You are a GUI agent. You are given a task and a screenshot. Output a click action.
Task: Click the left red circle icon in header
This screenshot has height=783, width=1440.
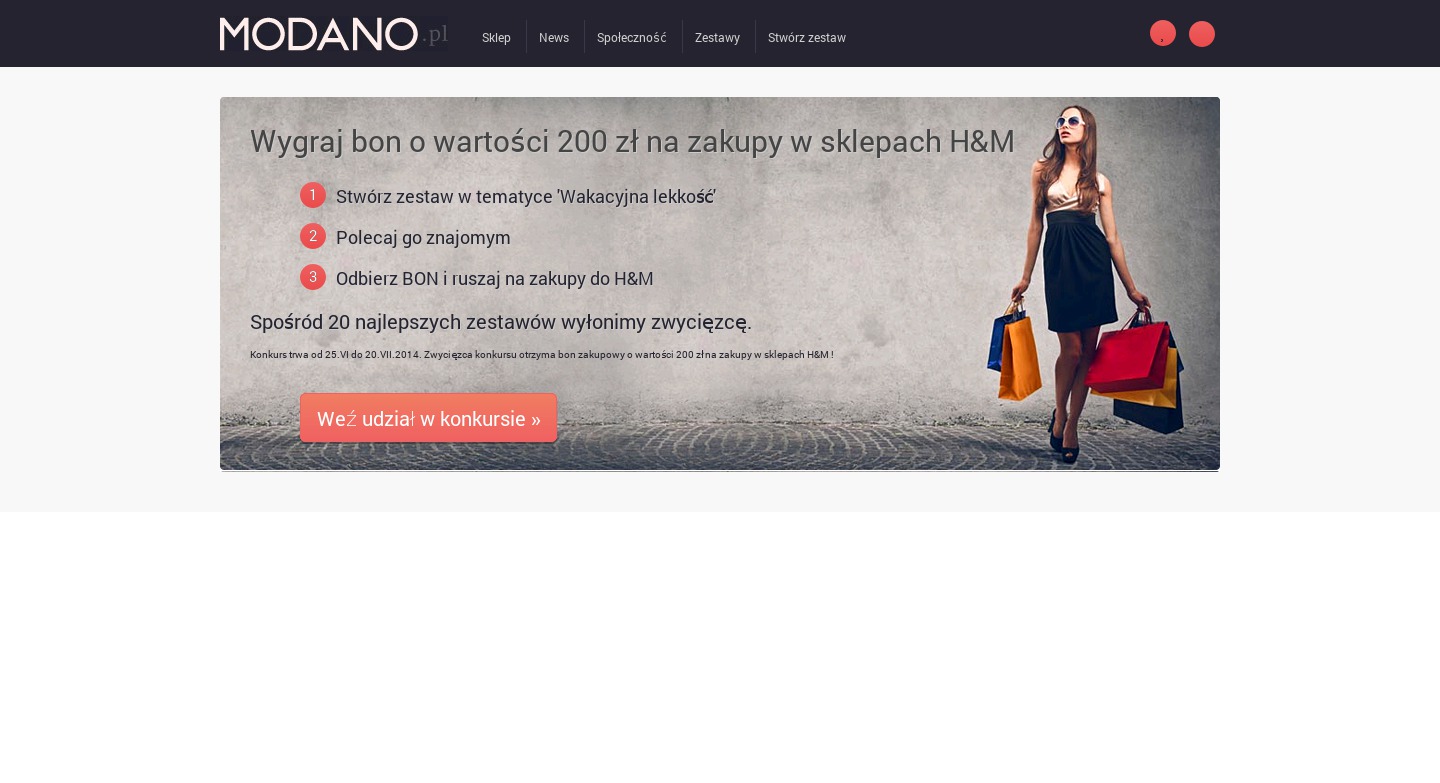click(x=1163, y=34)
